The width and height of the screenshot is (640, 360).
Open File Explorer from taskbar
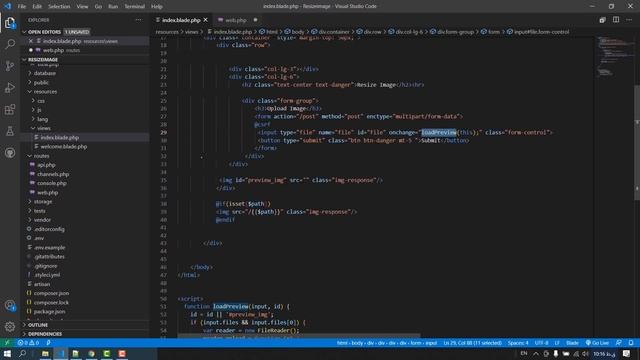pos(45,353)
